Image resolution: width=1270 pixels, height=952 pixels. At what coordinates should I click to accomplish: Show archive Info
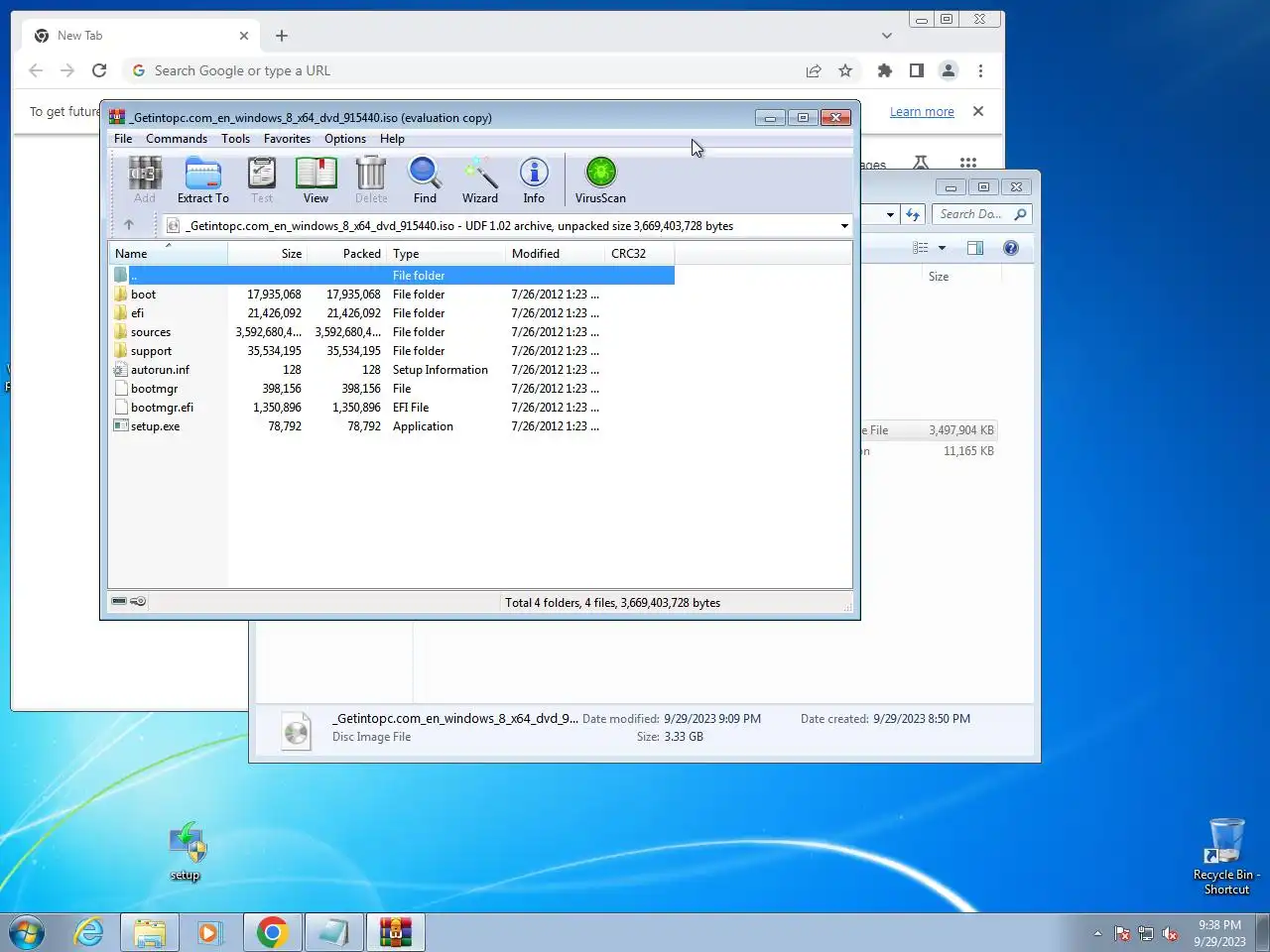click(x=534, y=179)
